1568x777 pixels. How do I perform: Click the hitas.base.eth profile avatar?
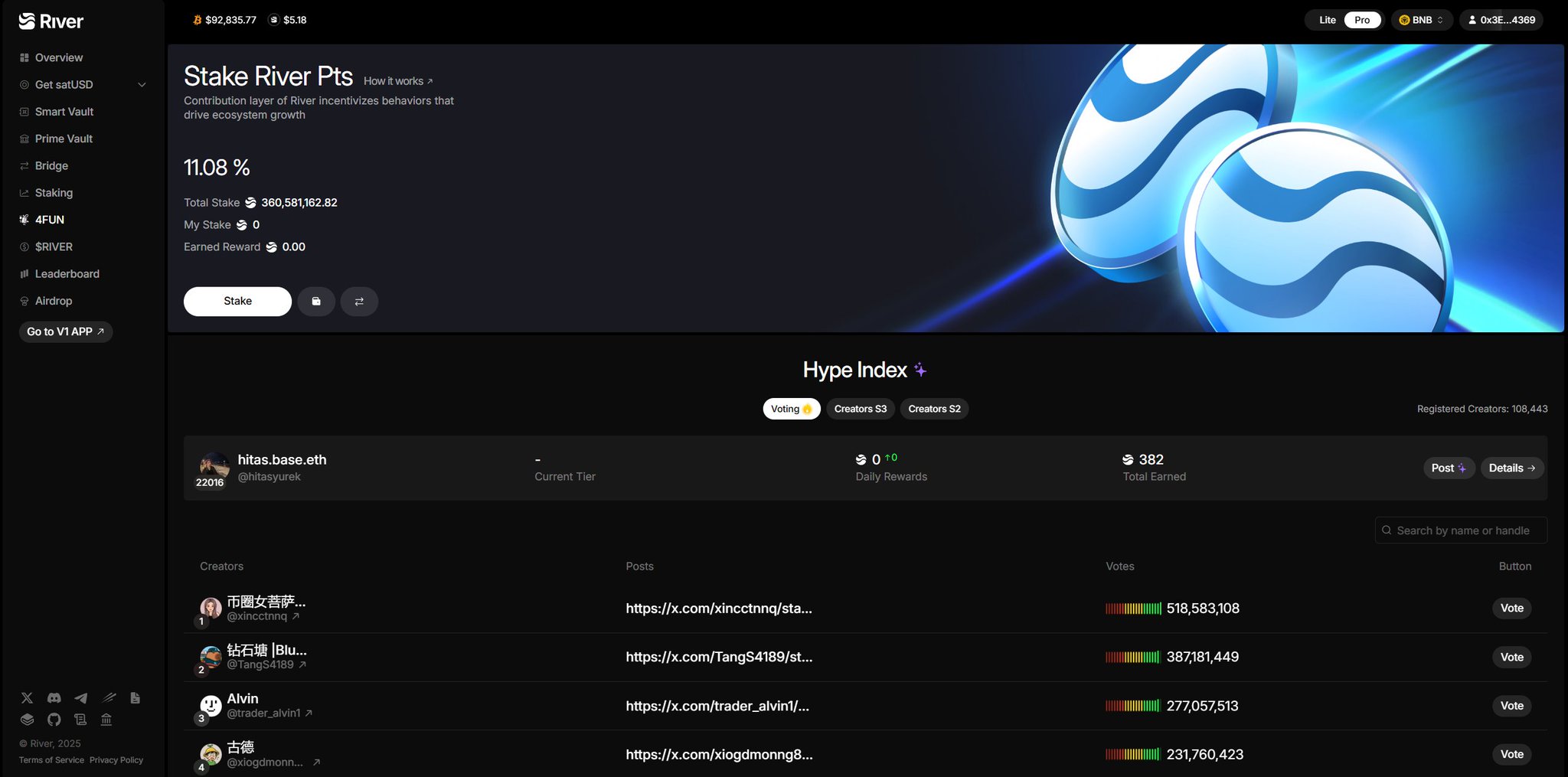click(214, 465)
